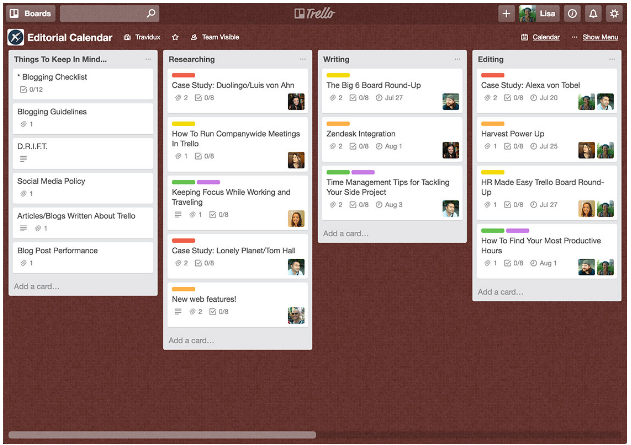Click checklist badge on New web features card

tap(219, 311)
